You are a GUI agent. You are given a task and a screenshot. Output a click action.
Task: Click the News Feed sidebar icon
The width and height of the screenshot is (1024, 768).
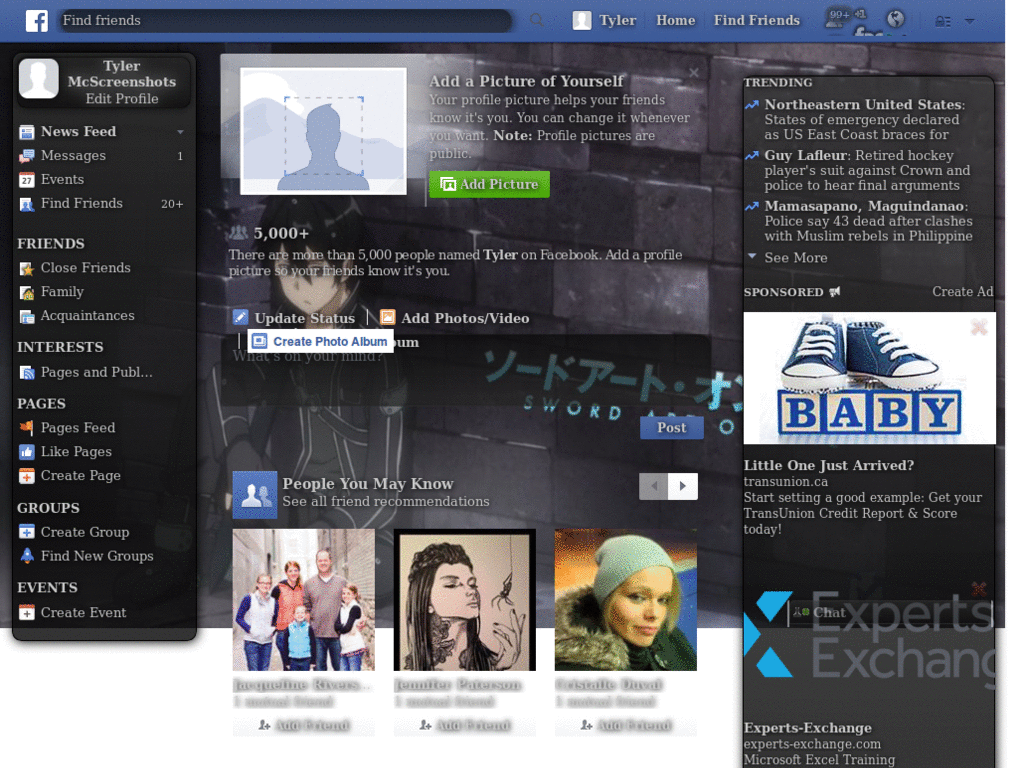click(27, 132)
